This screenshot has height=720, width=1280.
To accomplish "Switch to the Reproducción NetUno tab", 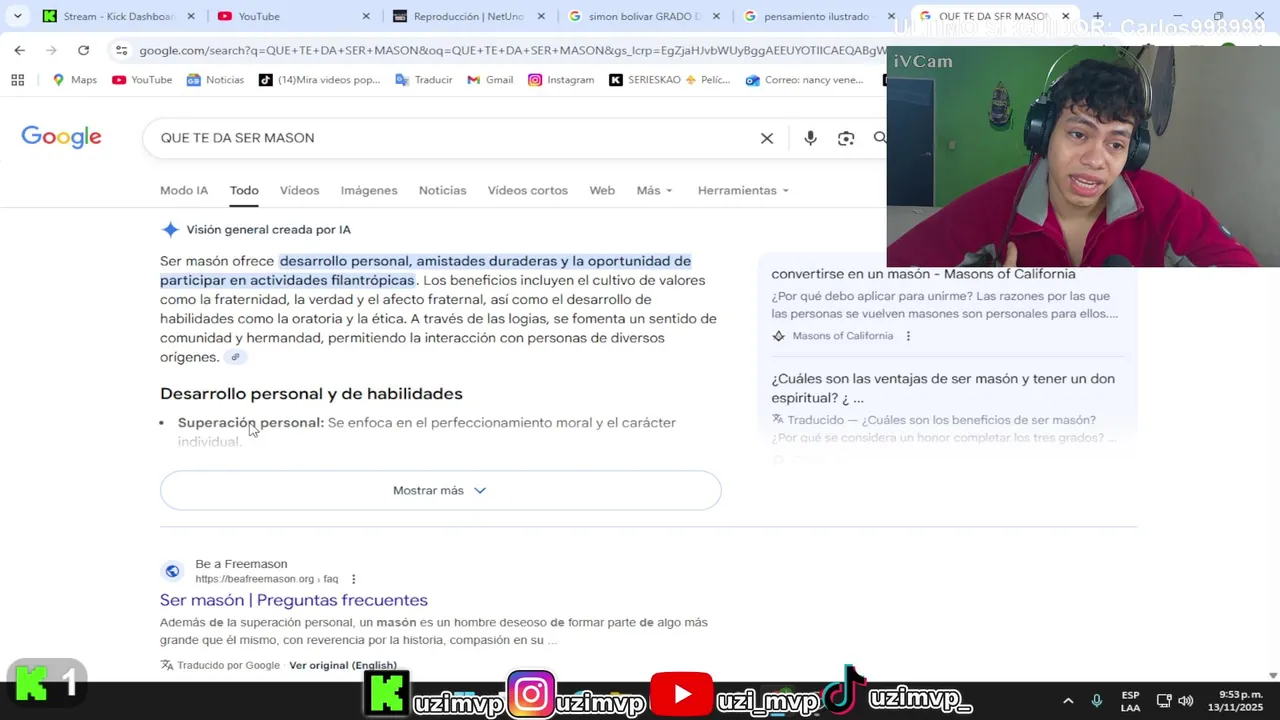I will pos(467,16).
